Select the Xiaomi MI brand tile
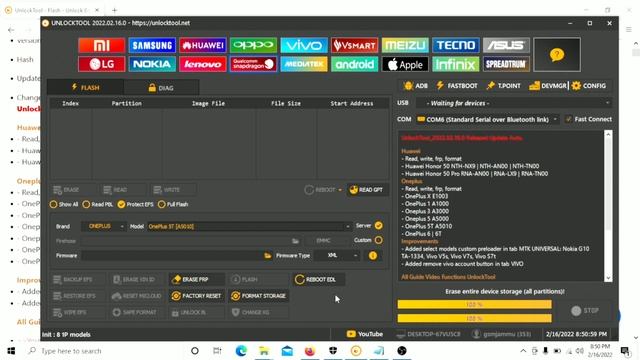 point(102,45)
